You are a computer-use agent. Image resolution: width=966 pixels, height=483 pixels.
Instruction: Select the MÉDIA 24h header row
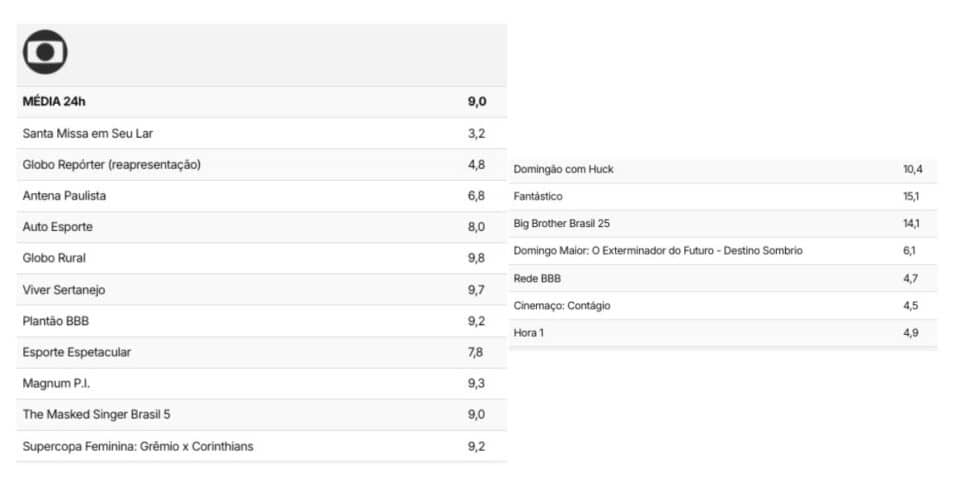[262, 102]
